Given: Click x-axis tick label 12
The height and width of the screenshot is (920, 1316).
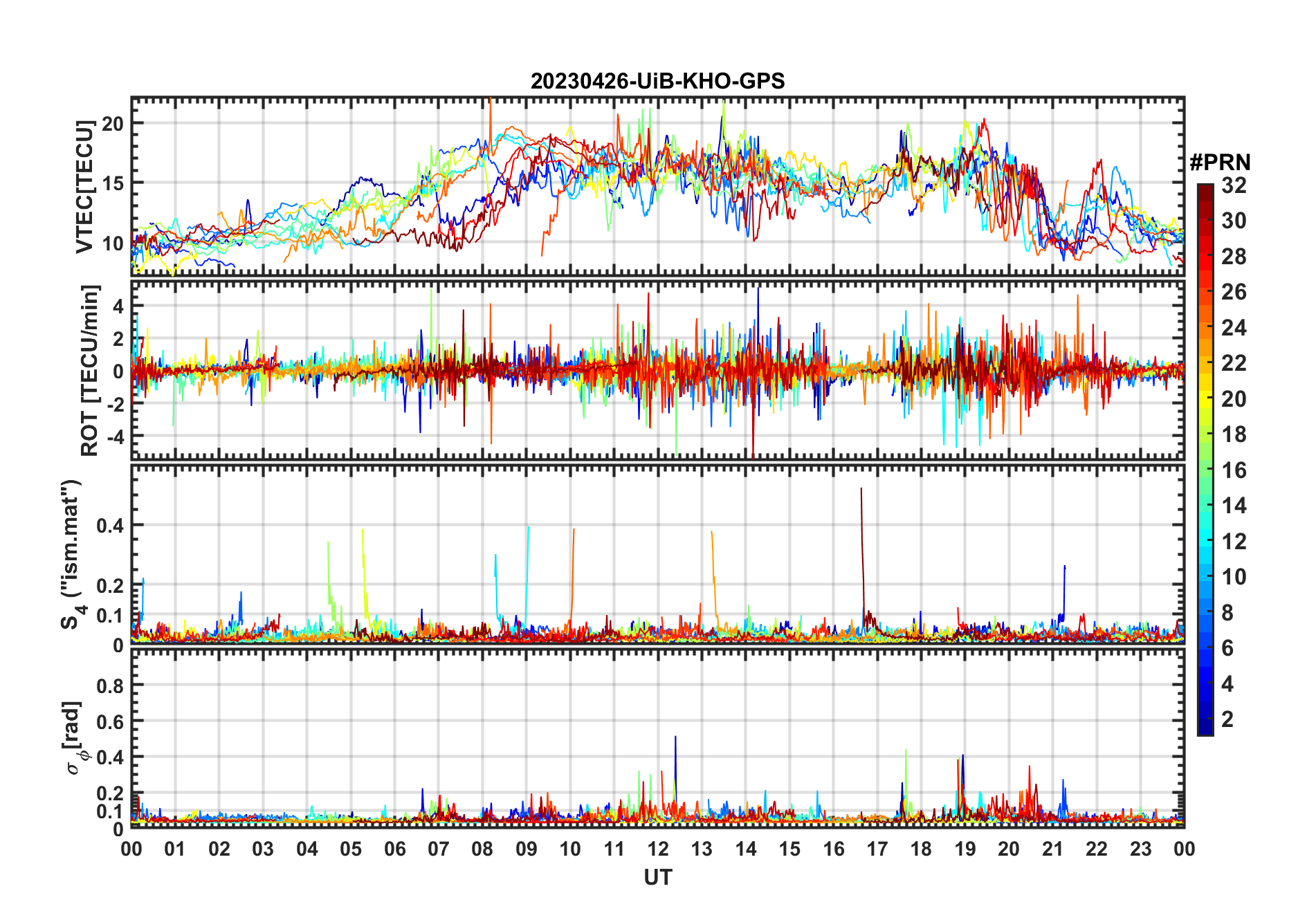Looking at the screenshot, I should (658, 849).
